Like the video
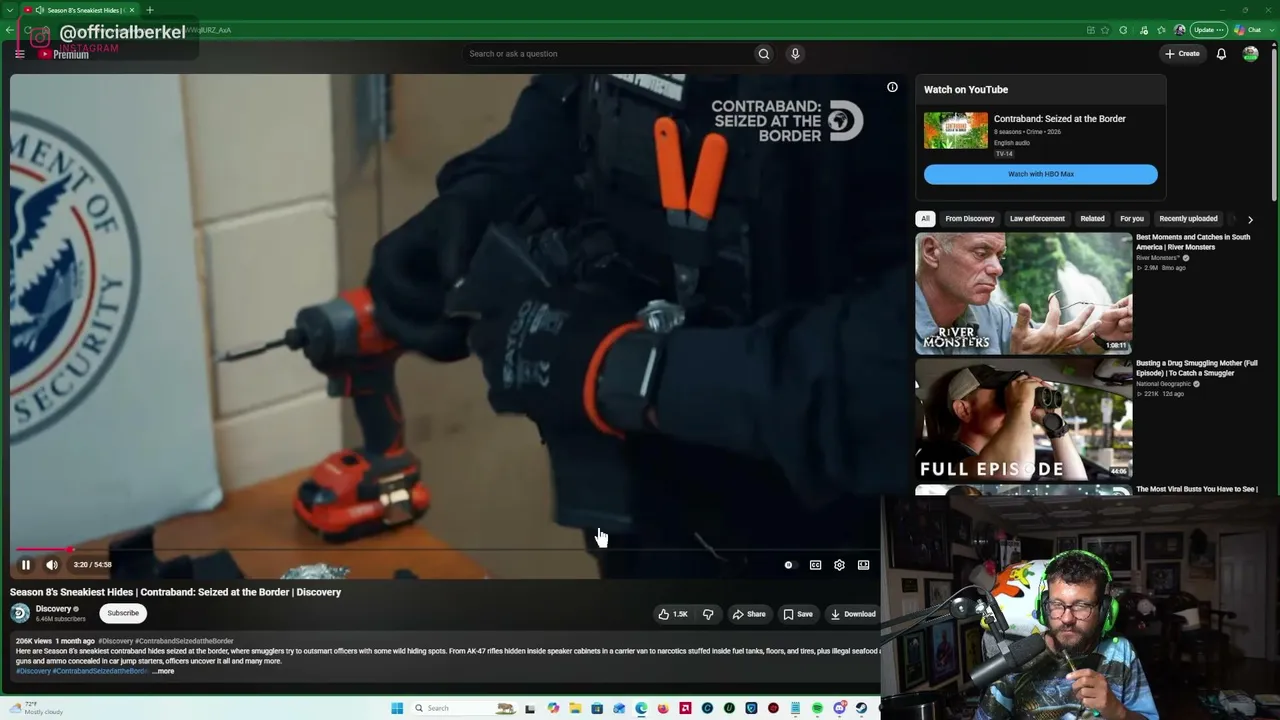This screenshot has width=1280, height=720. tap(673, 614)
